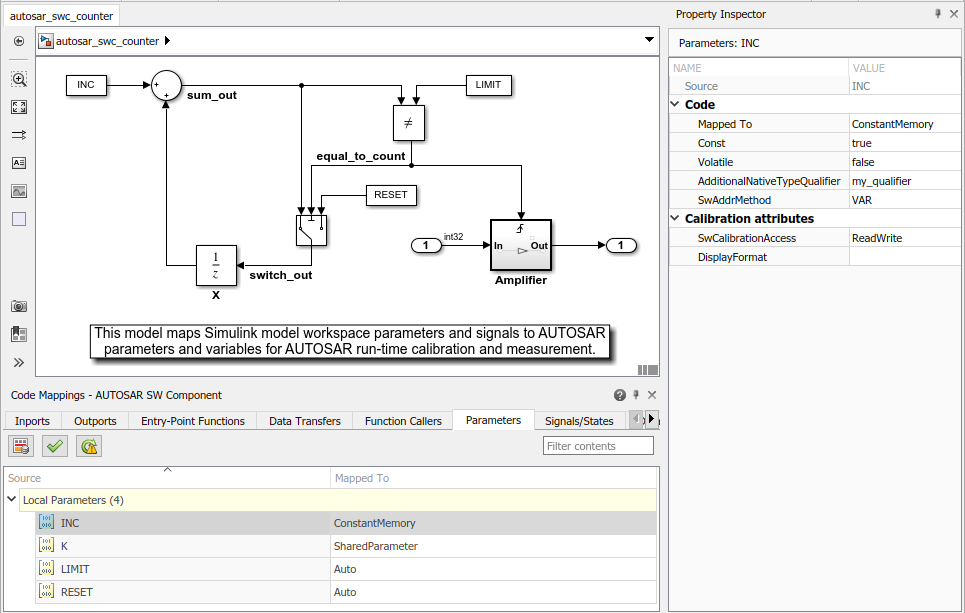Collapse the Calibration attributes section

tap(675, 218)
